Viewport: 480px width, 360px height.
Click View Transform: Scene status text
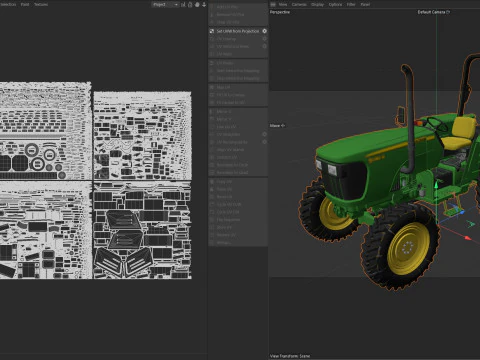coord(290,356)
